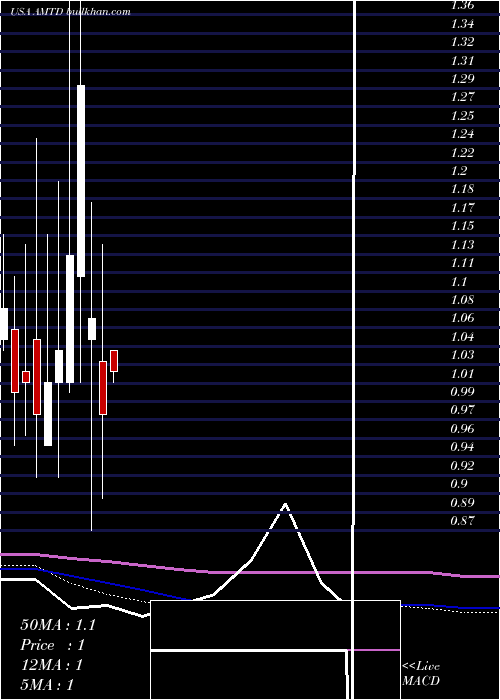The width and height of the screenshot is (500, 700).
Task: Click the '50MA : 1.1' legend entry
Action: (58, 625)
